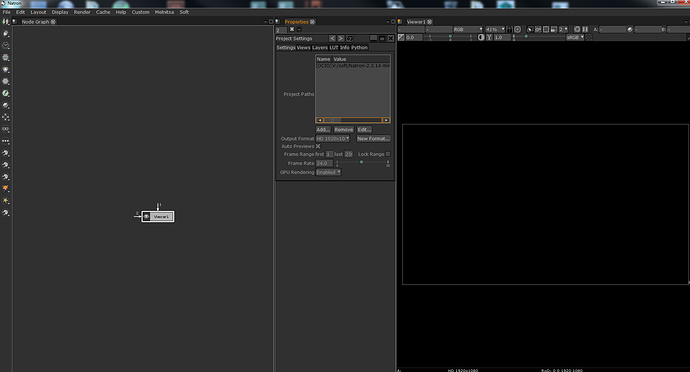Open the Render menu
690x372 pixels.
[82, 12]
